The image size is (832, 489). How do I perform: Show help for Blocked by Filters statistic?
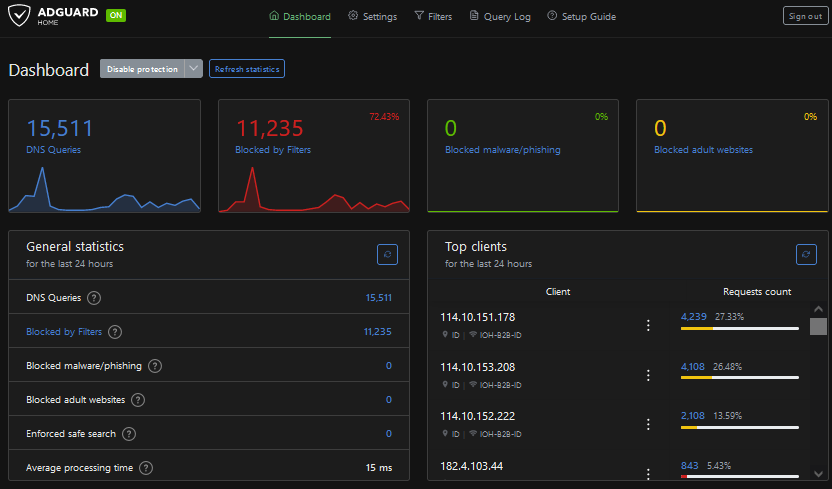115,332
